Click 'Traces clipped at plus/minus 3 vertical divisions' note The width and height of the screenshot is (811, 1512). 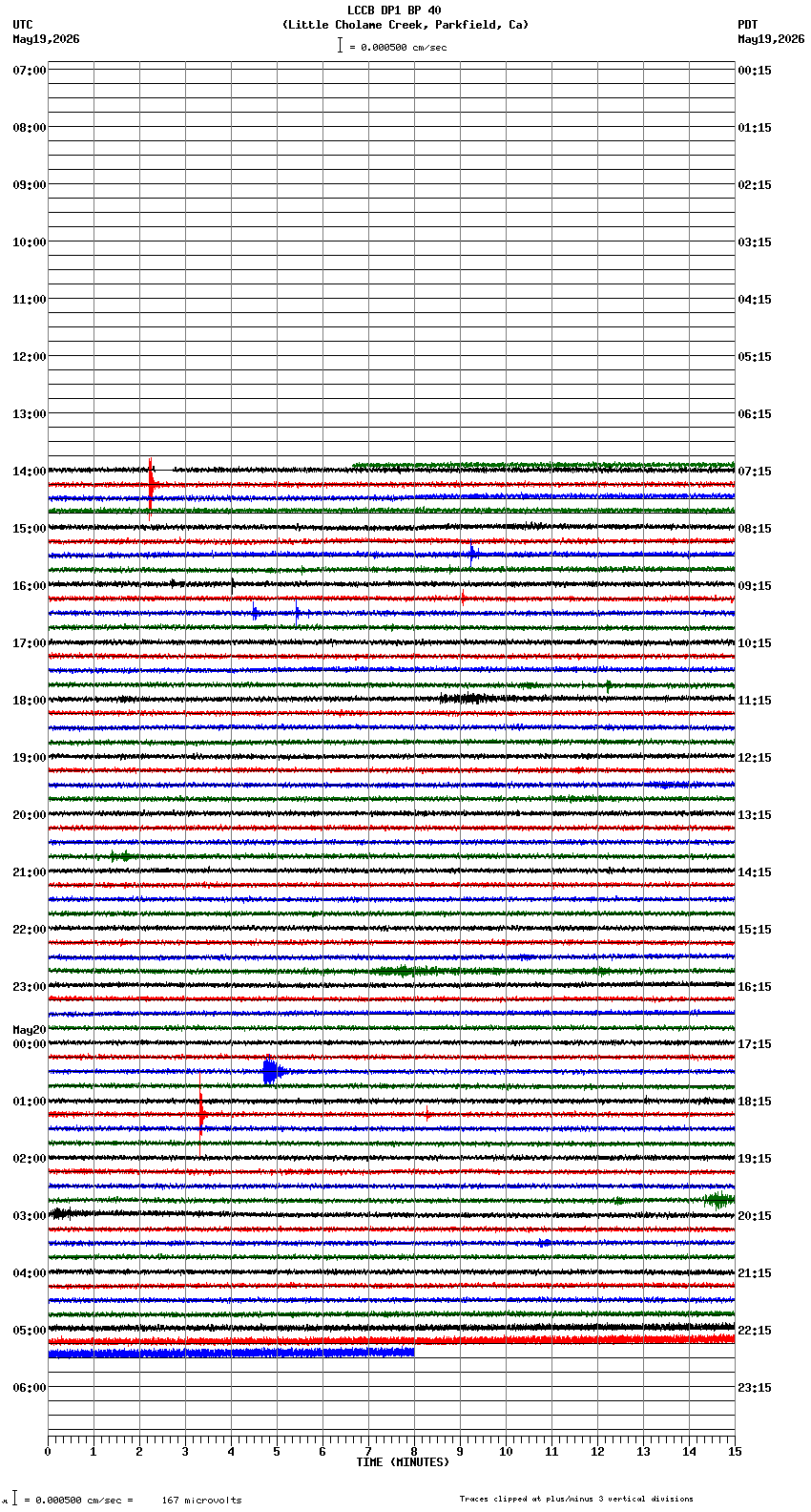[576, 1499]
